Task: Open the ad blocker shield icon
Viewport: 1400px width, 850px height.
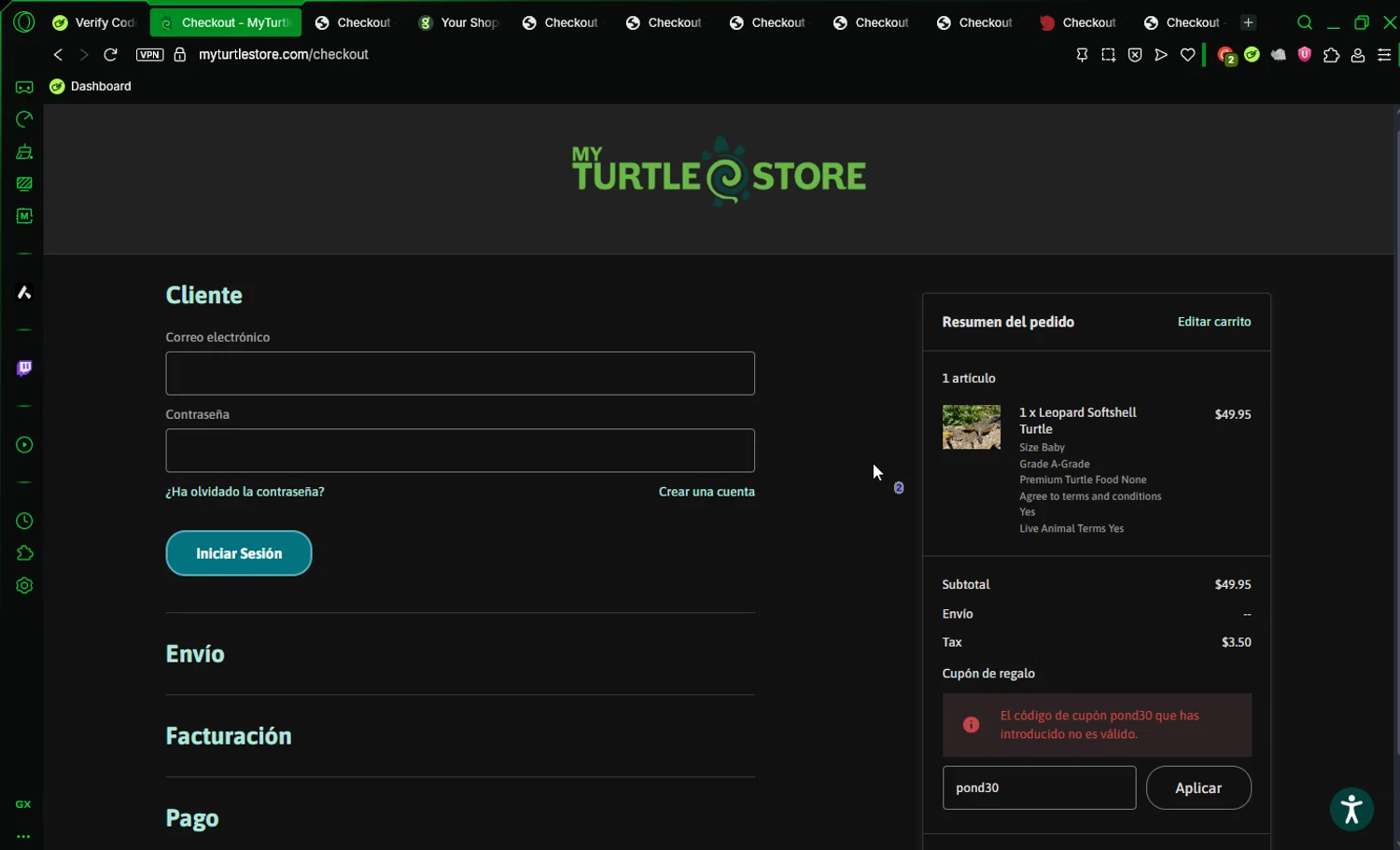Action: coord(1135,55)
